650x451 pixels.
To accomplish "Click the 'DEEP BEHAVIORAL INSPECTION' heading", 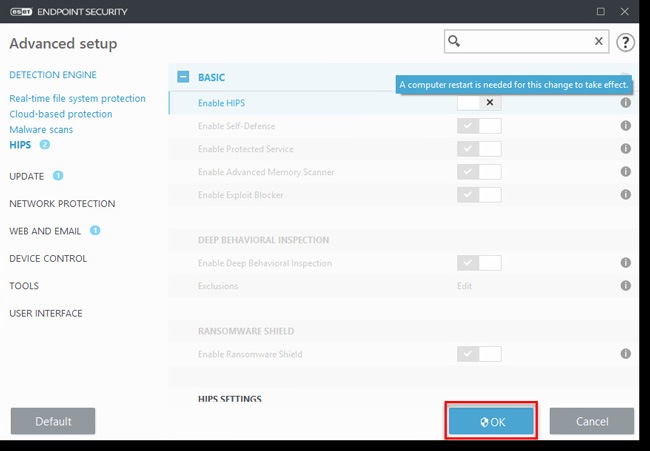I will click(x=264, y=240).
